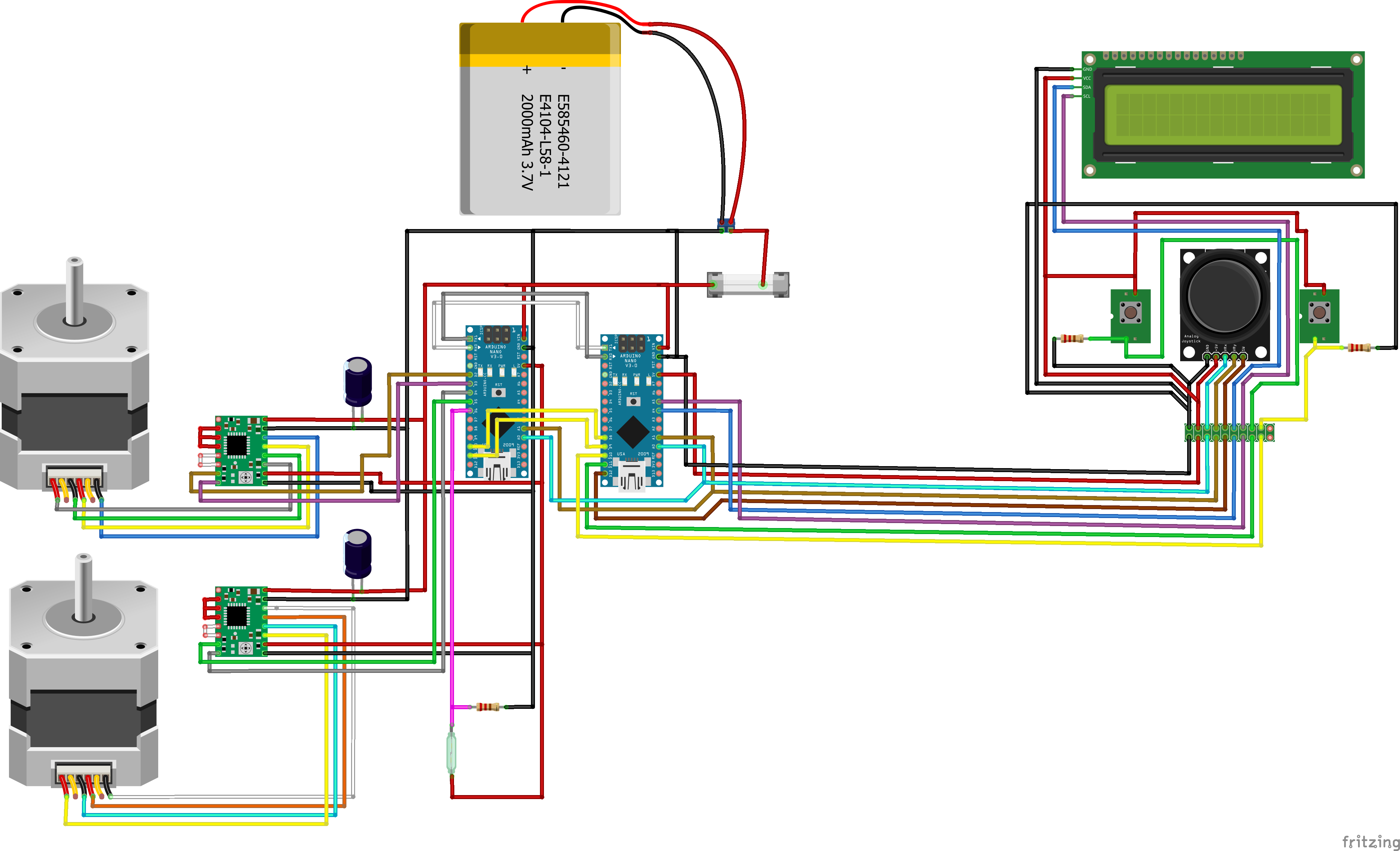Click potentiometer on upper stepper driver
1400x851 pixels.
click(245, 477)
